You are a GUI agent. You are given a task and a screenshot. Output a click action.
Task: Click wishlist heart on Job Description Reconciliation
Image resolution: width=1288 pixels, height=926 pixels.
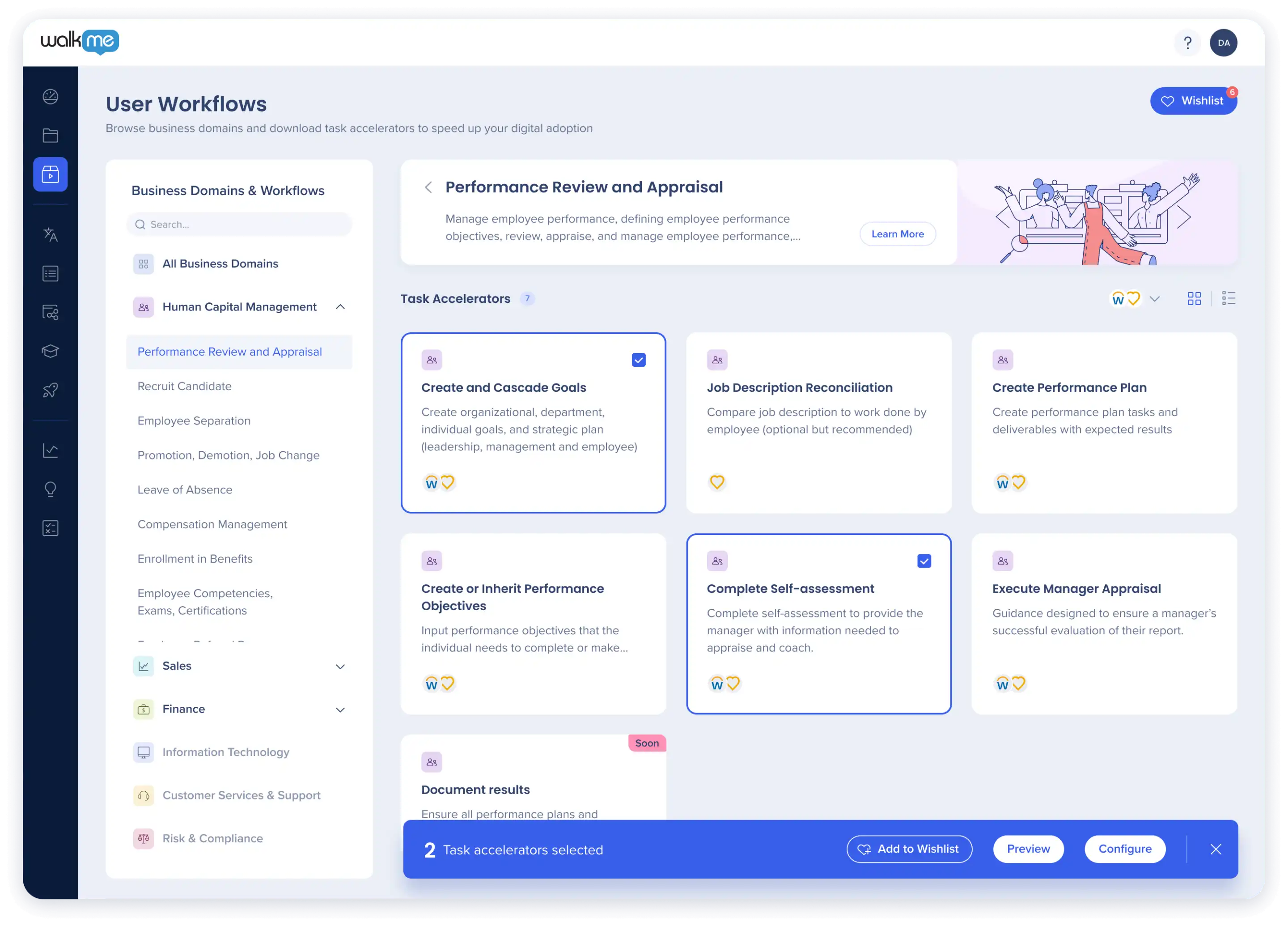717,482
